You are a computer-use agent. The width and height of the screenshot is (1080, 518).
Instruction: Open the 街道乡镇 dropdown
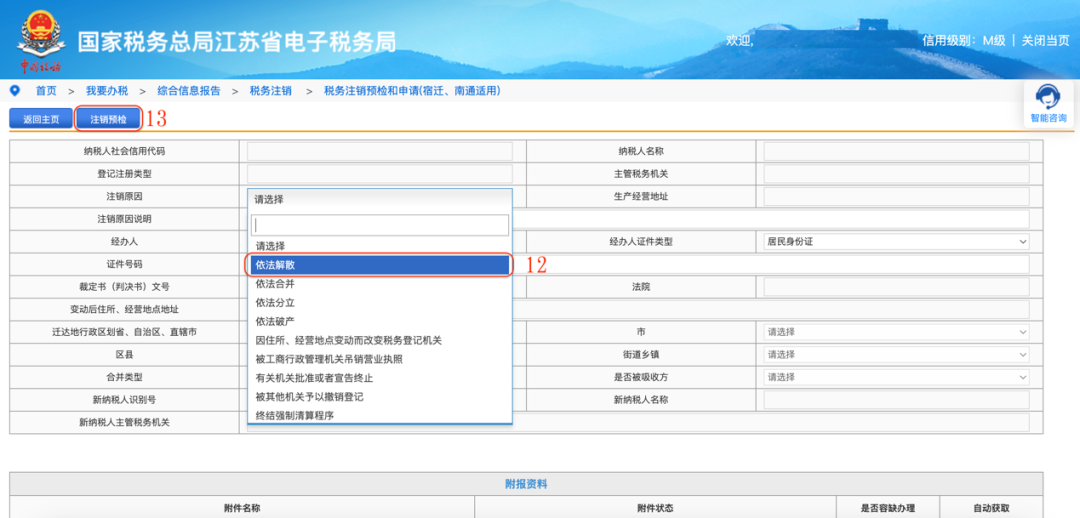click(x=896, y=355)
